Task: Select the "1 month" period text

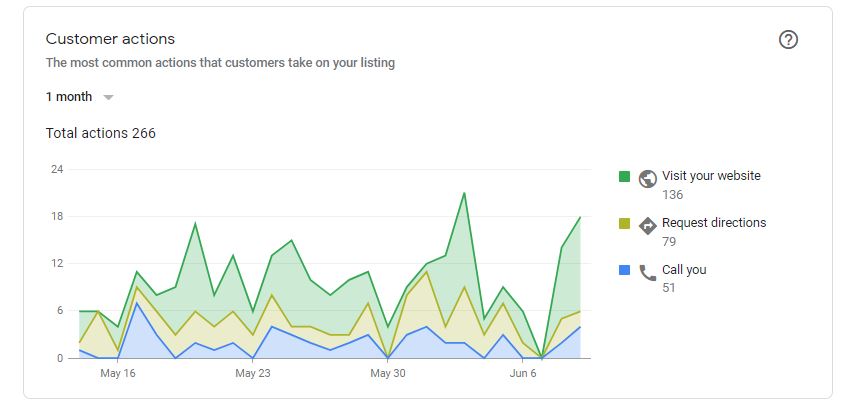Action: coord(69,97)
